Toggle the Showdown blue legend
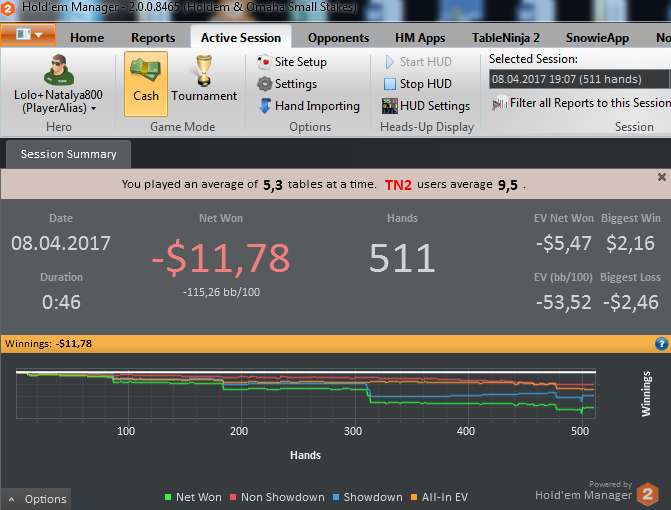671x510 pixels. [368, 497]
